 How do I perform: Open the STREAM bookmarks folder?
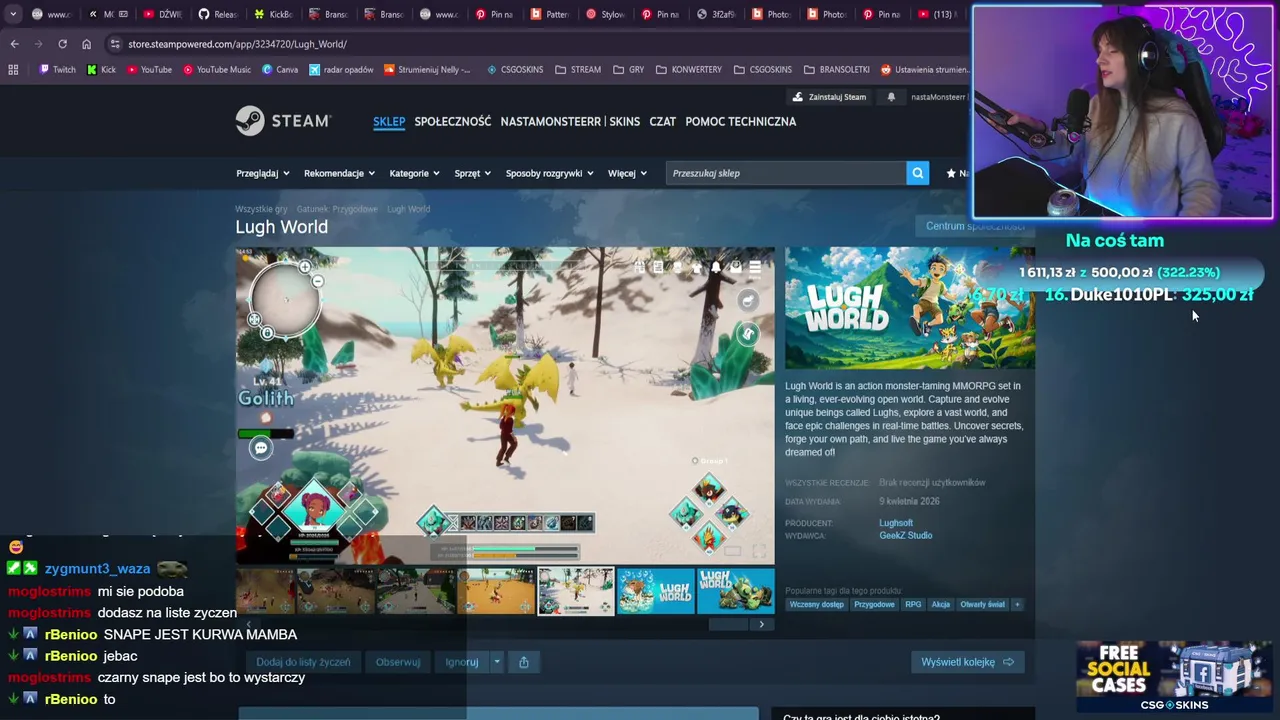[578, 70]
